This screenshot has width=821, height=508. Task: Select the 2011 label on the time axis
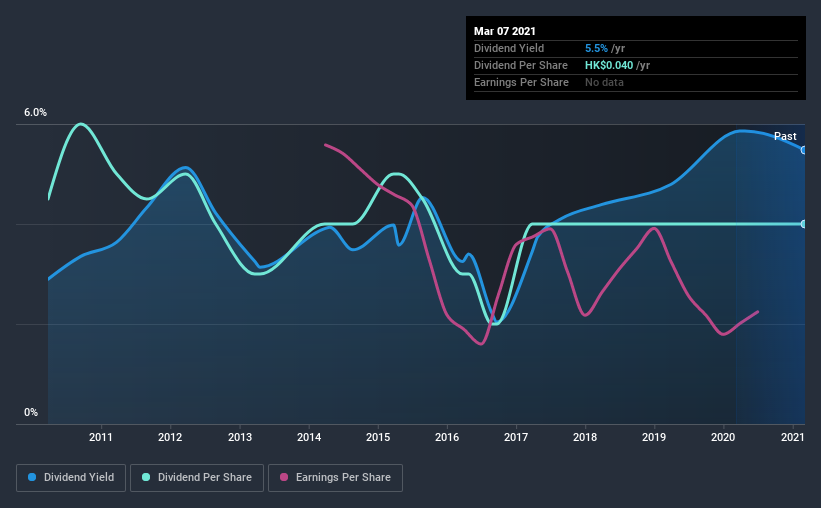coord(101,437)
